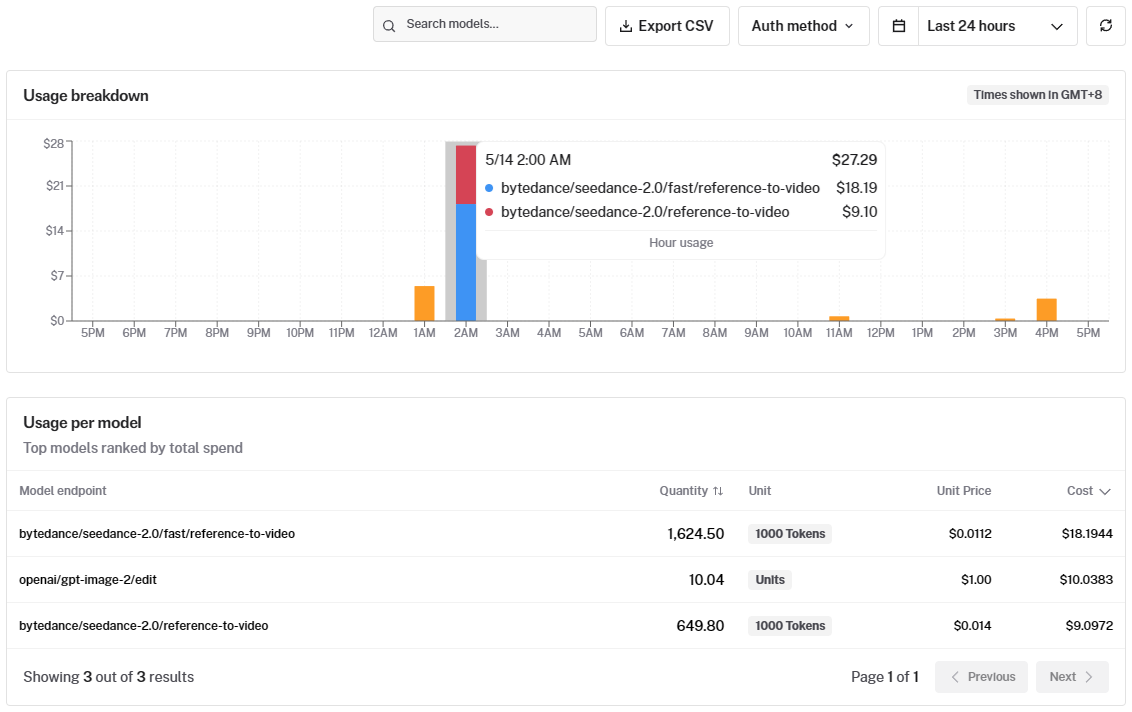Export usage data as CSV
Viewport: 1132px width, 712px height.
(x=667, y=26)
